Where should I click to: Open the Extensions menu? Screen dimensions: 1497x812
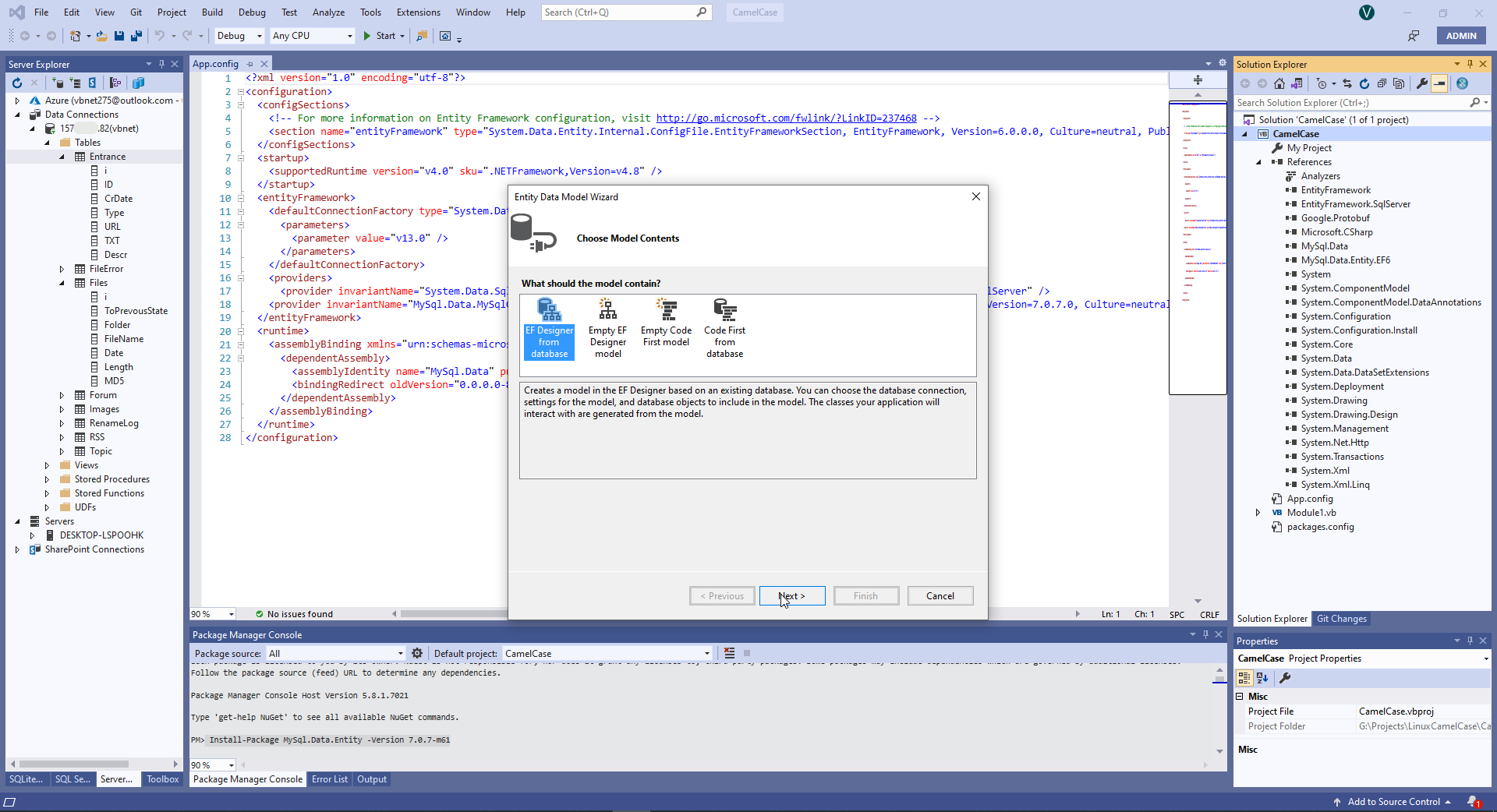[419, 12]
